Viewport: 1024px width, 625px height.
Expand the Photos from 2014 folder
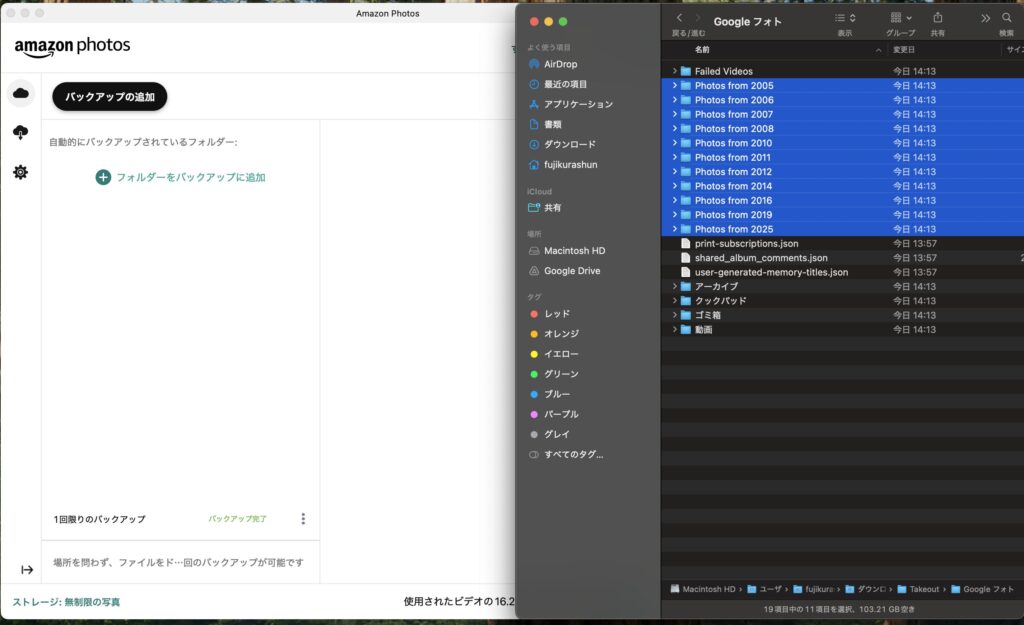675,186
